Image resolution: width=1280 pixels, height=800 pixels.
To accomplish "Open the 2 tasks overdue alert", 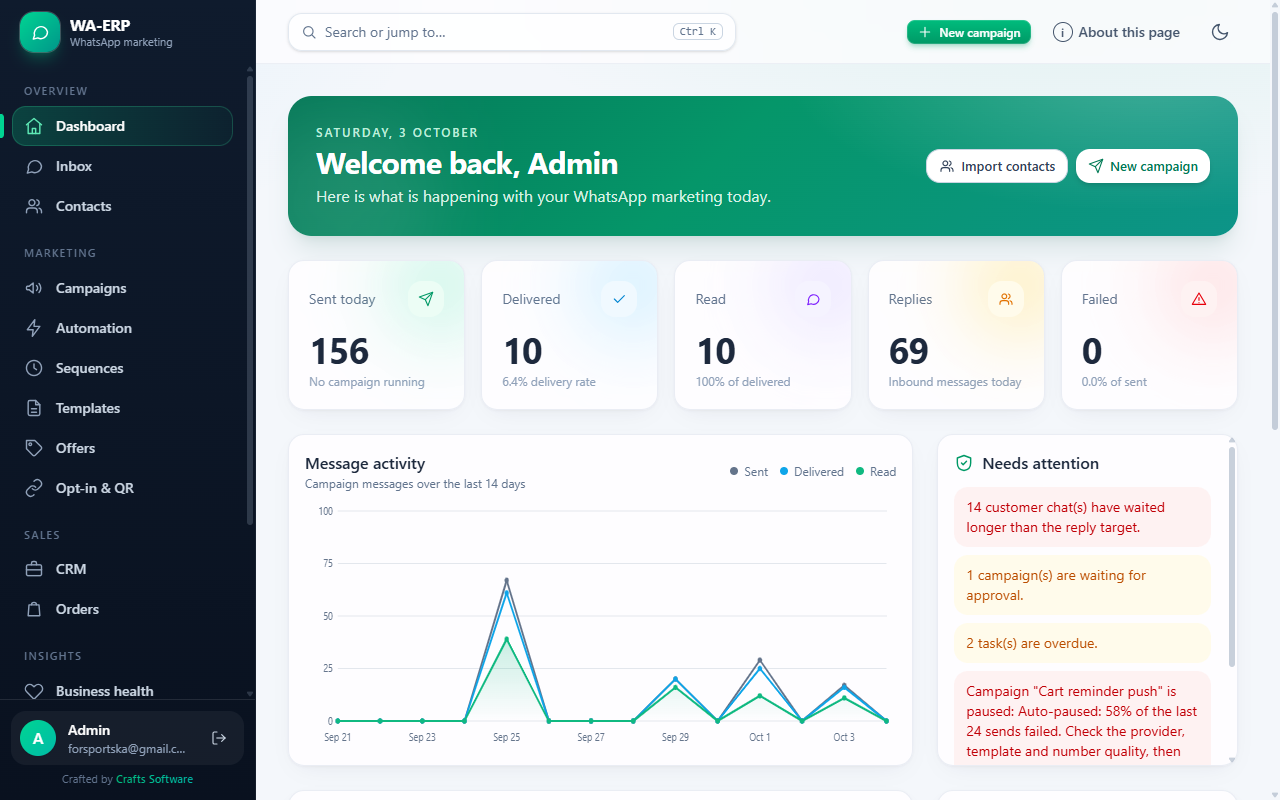I will pos(1082,643).
